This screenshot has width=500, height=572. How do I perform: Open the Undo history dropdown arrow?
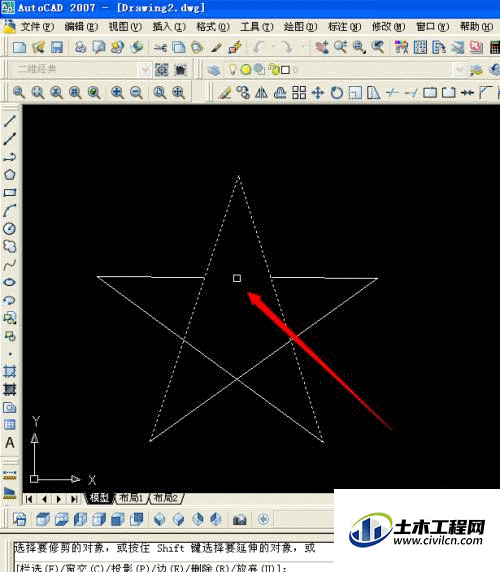click(274, 47)
